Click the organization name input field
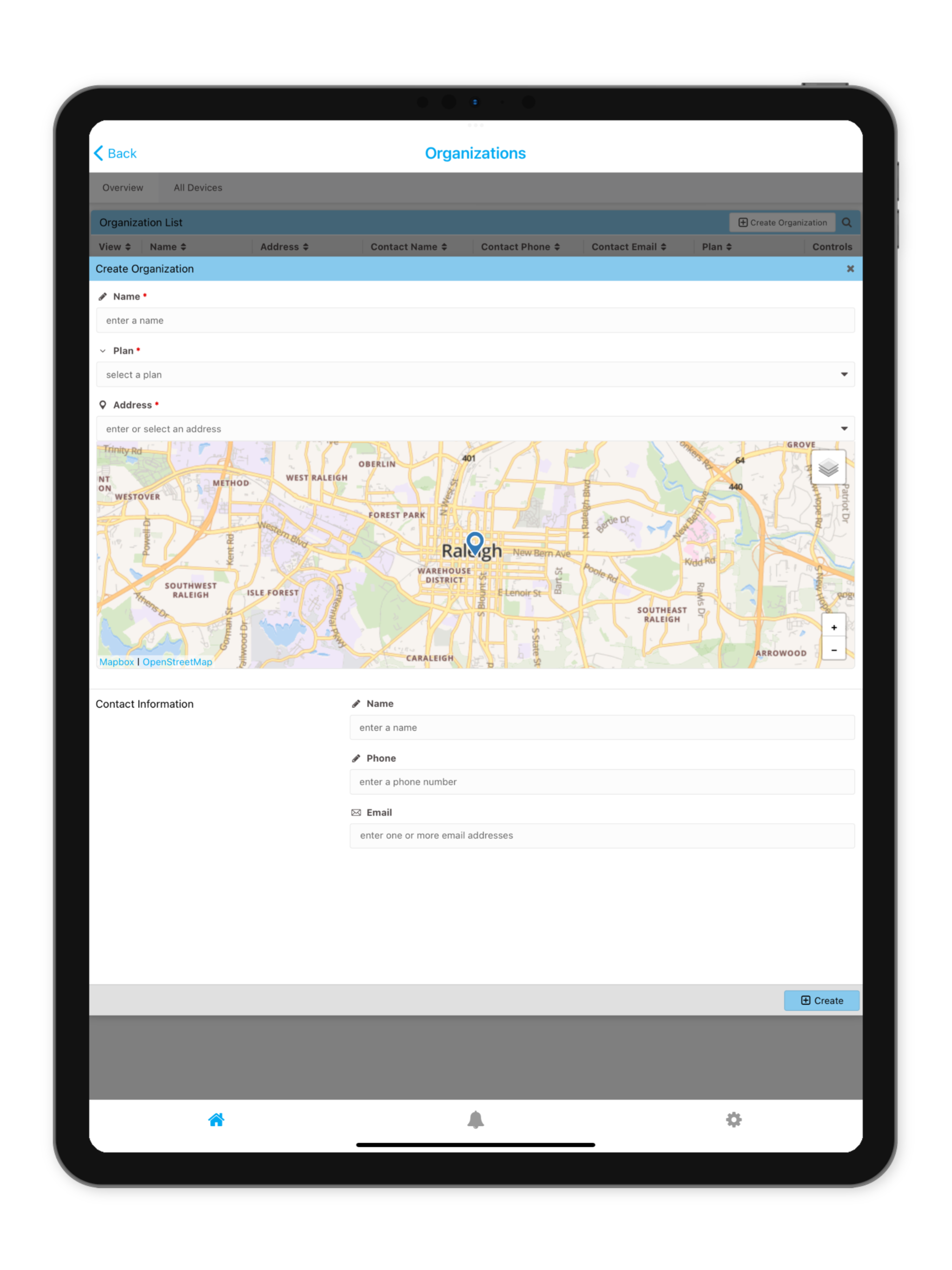The image size is (952, 1270). coord(476,320)
